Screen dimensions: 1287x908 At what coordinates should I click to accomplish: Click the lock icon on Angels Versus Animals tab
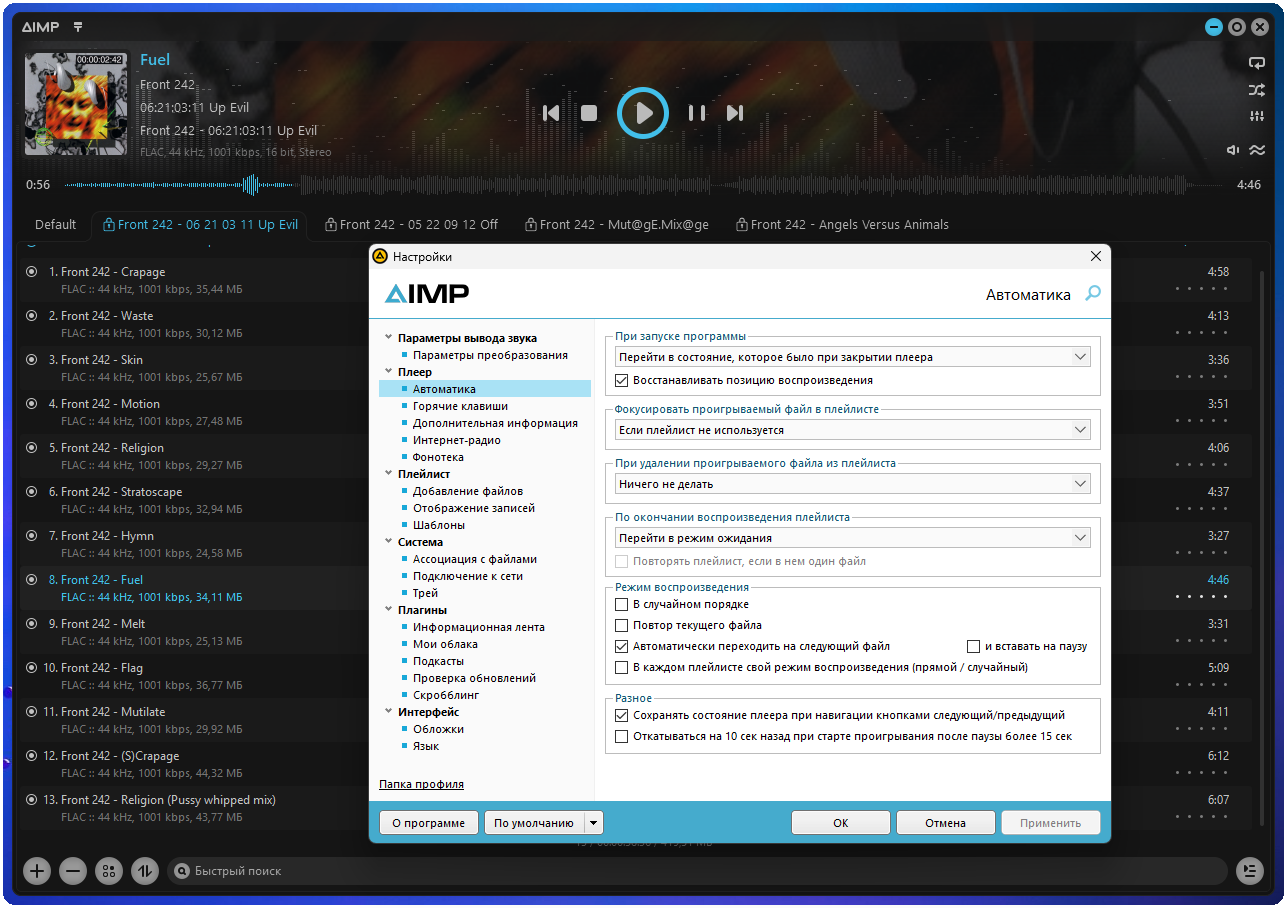[742, 225]
